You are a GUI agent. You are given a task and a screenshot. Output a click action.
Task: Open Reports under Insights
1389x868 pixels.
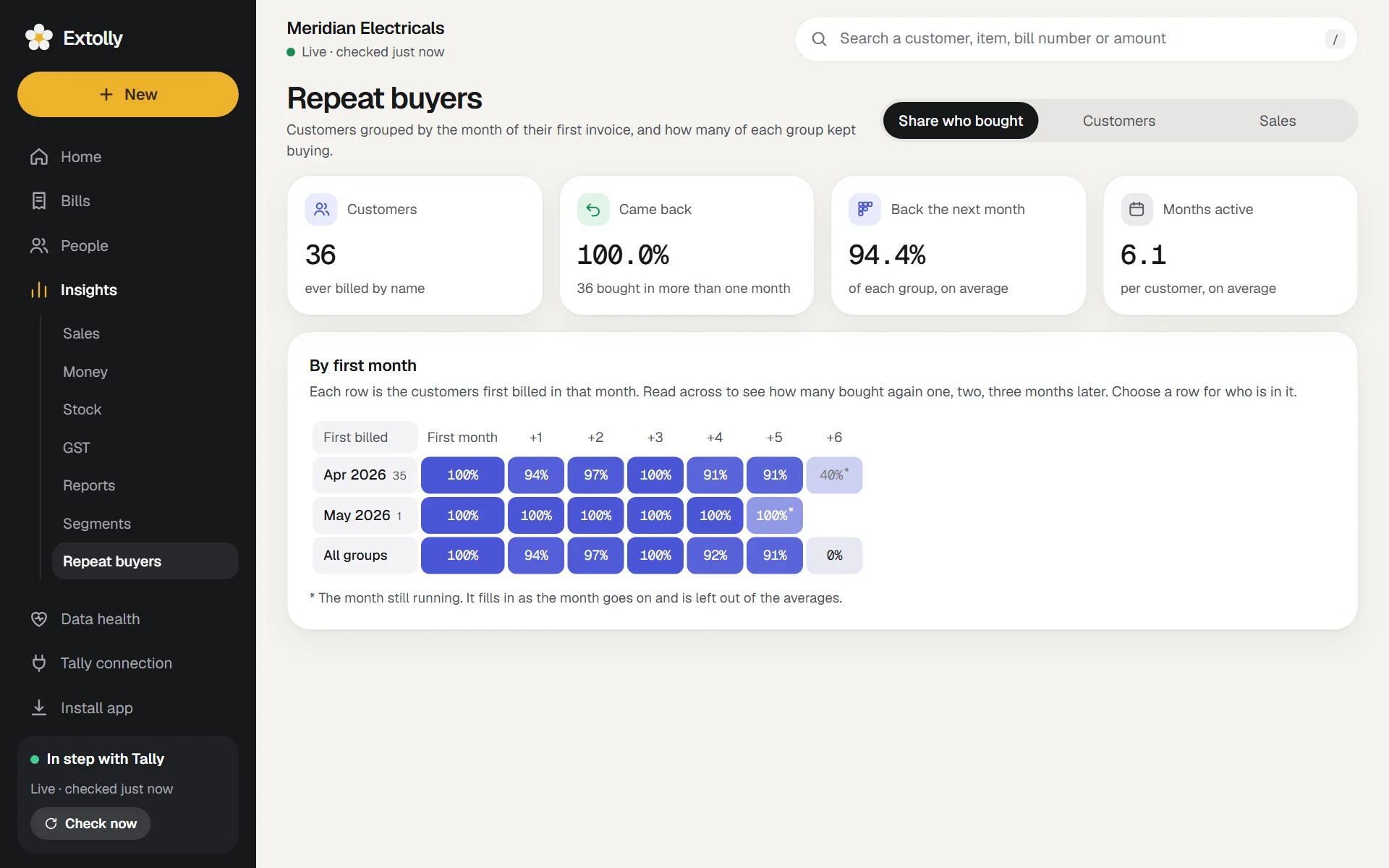coord(145,485)
